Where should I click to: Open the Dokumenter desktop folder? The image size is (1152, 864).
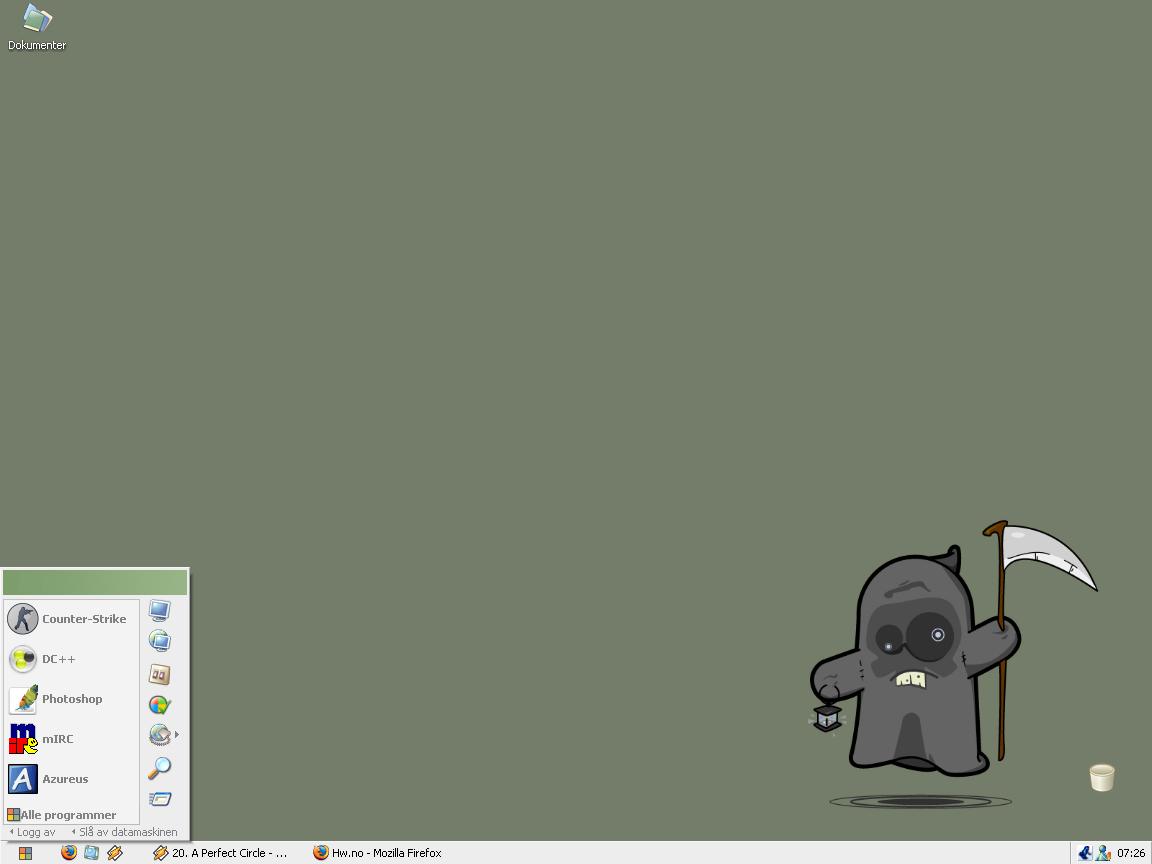(37, 28)
